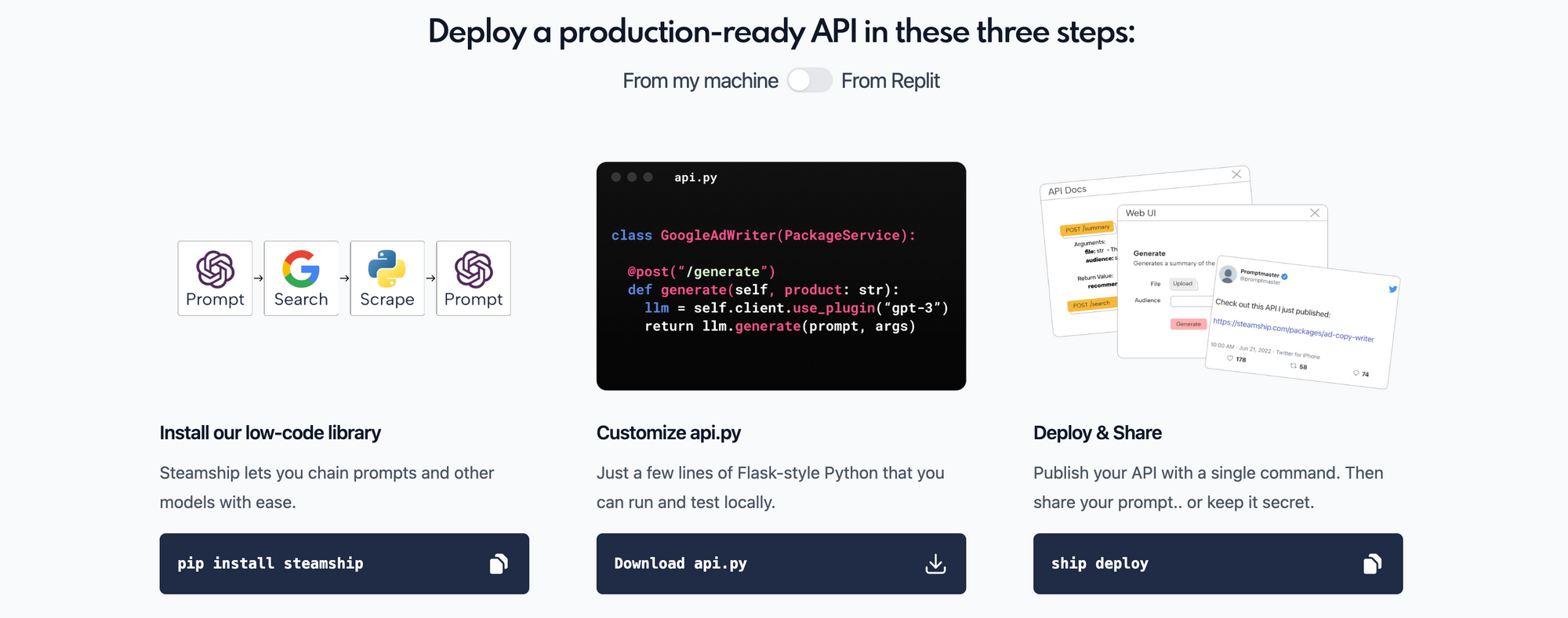This screenshot has width=1568, height=618.
Task: Copy the ship deploy command
Action: pyautogui.click(x=1372, y=564)
